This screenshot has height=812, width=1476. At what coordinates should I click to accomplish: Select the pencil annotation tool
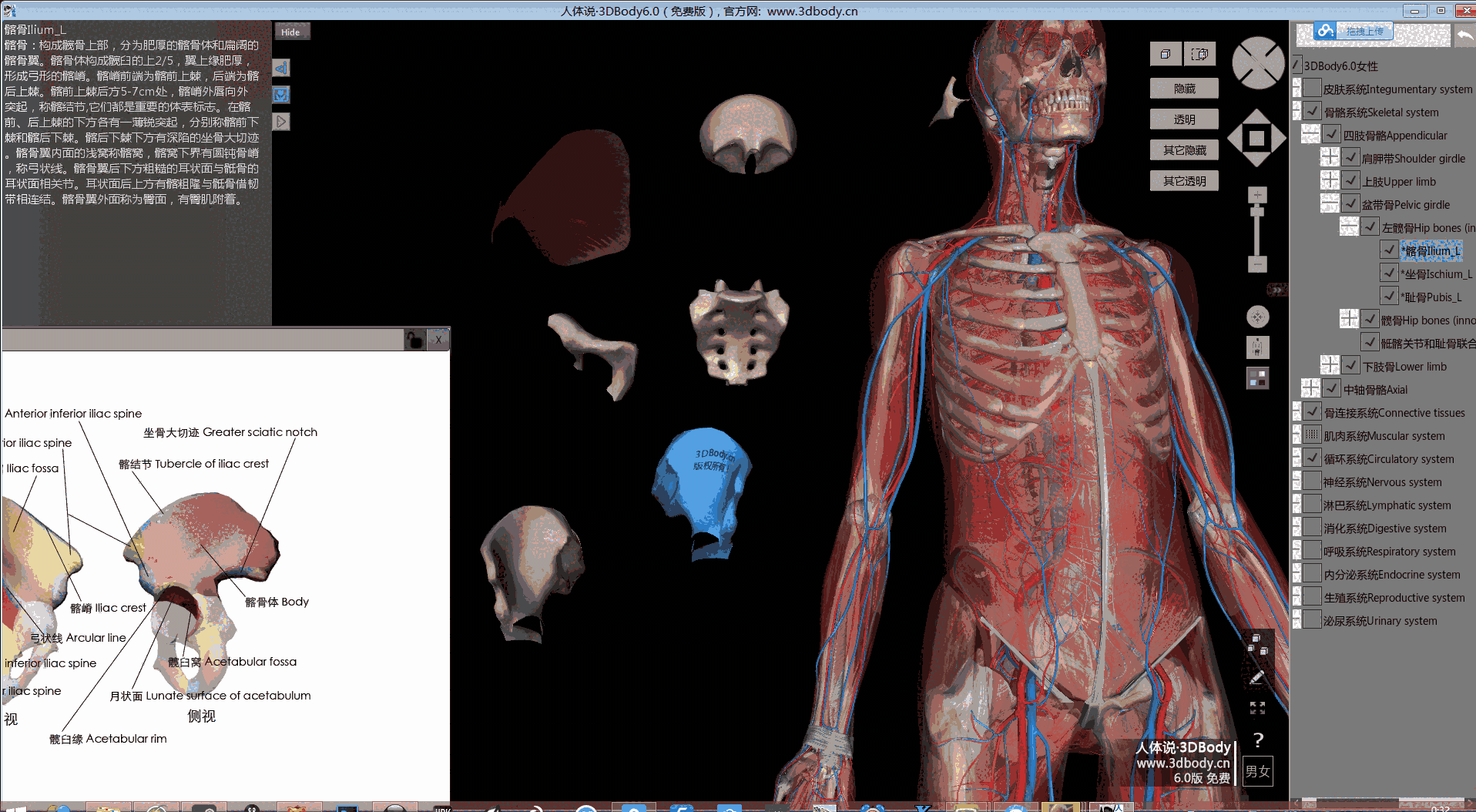1256,678
